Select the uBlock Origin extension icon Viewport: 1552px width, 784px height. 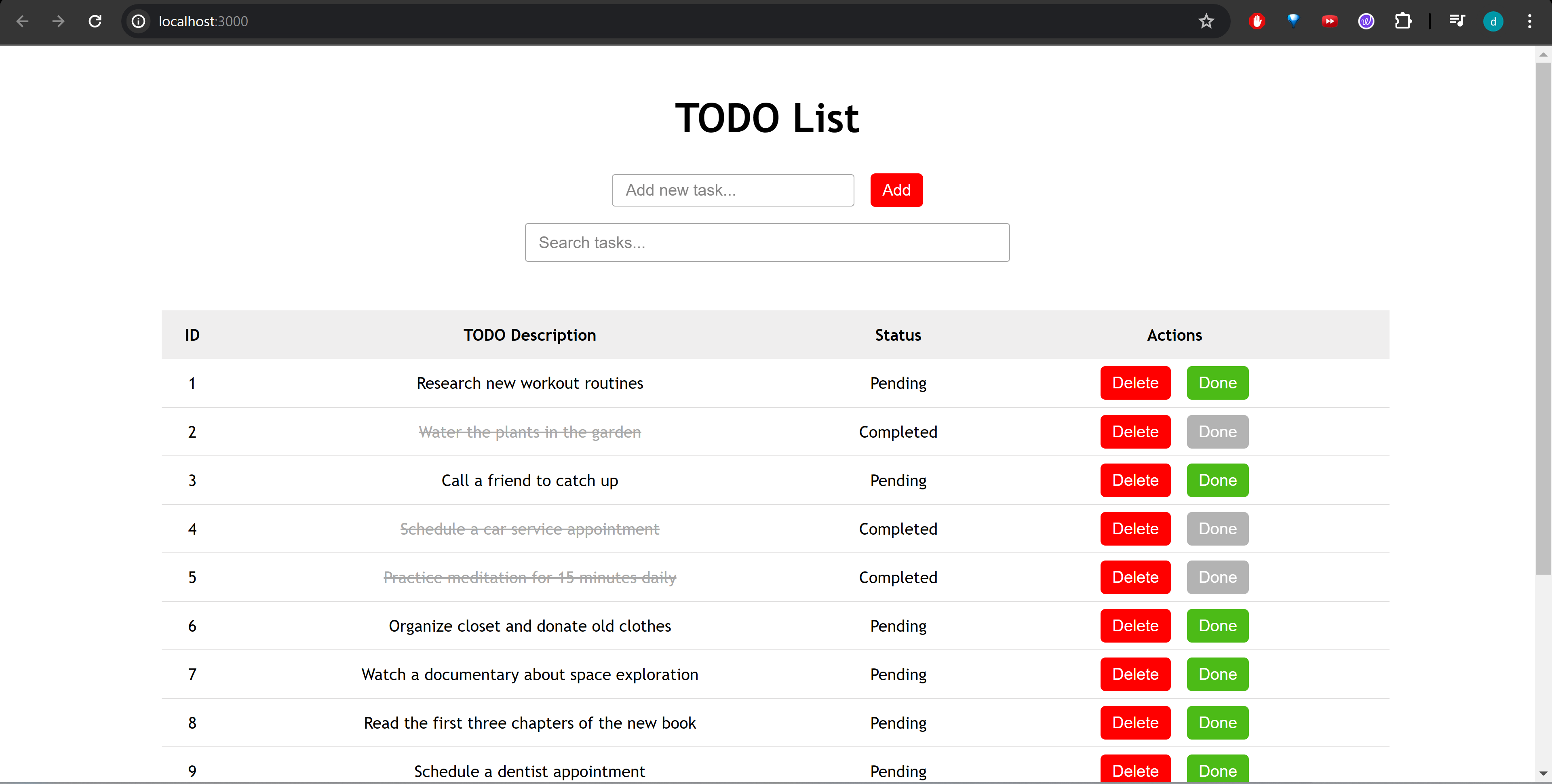pos(1257,21)
